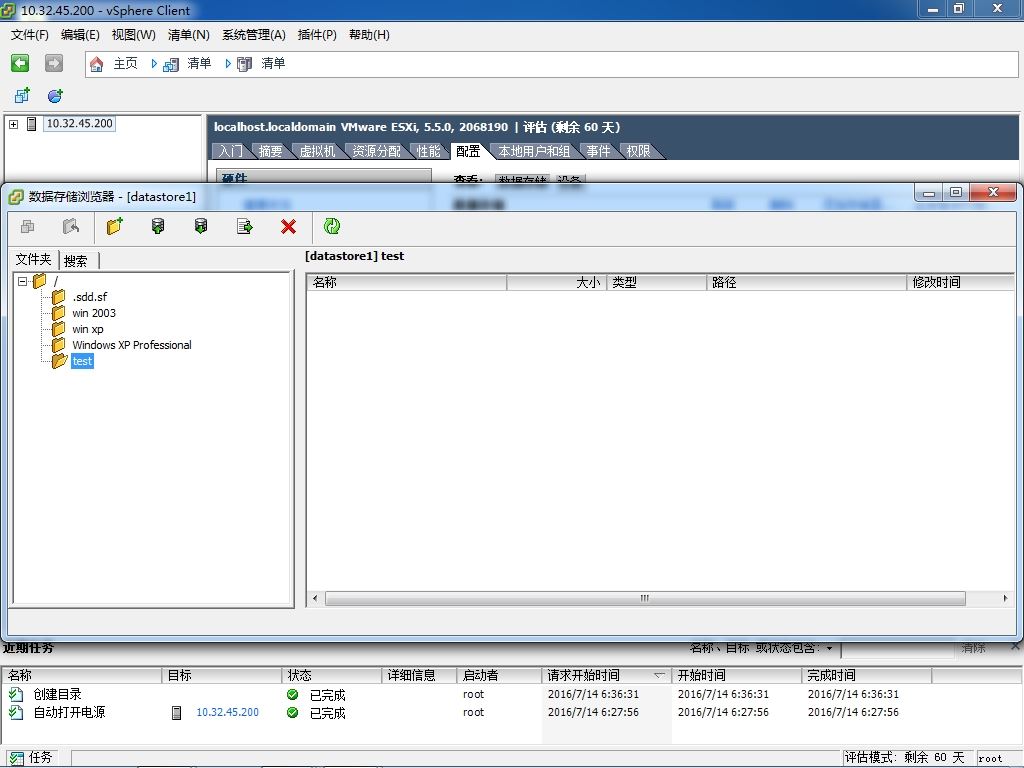The image size is (1024, 768).
Task: Select the .sdd.sf folder
Action: (89, 297)
